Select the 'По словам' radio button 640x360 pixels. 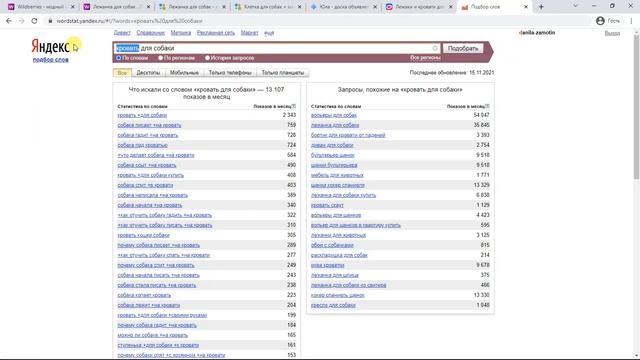(x=119, y=58)
